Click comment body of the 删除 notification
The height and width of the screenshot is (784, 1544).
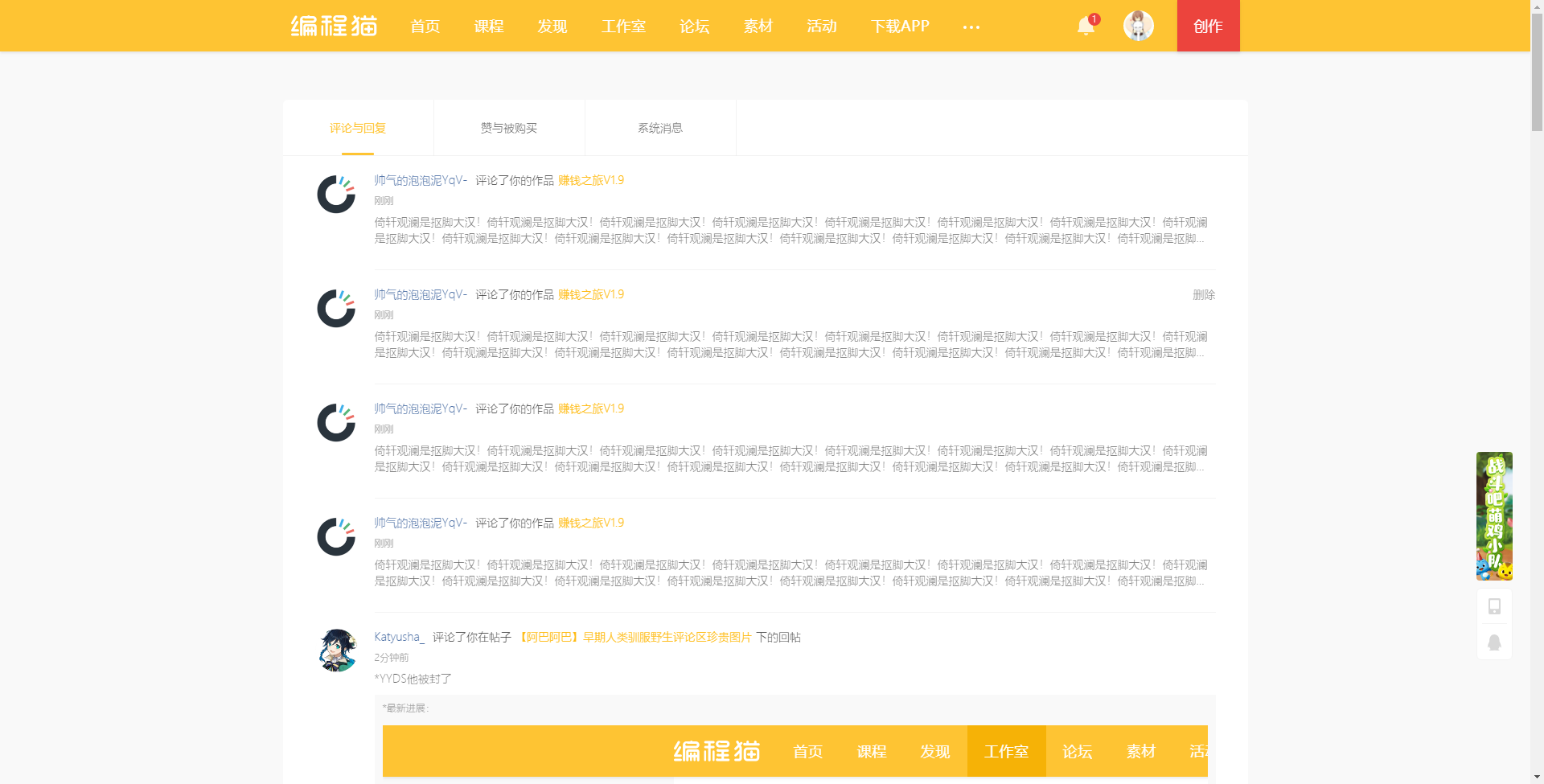790,345
